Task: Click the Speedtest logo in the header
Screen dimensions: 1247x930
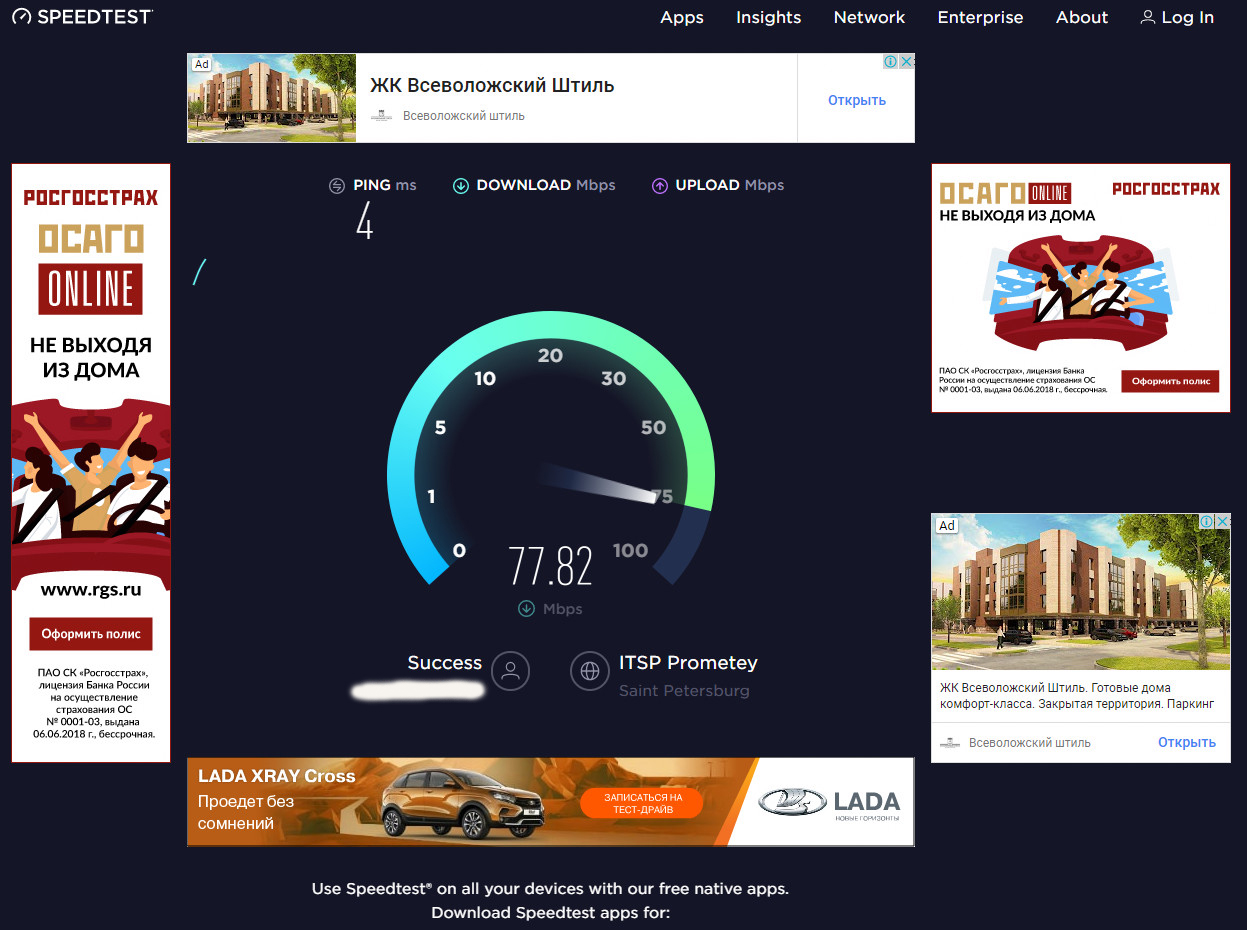Action: pos(82,17)
